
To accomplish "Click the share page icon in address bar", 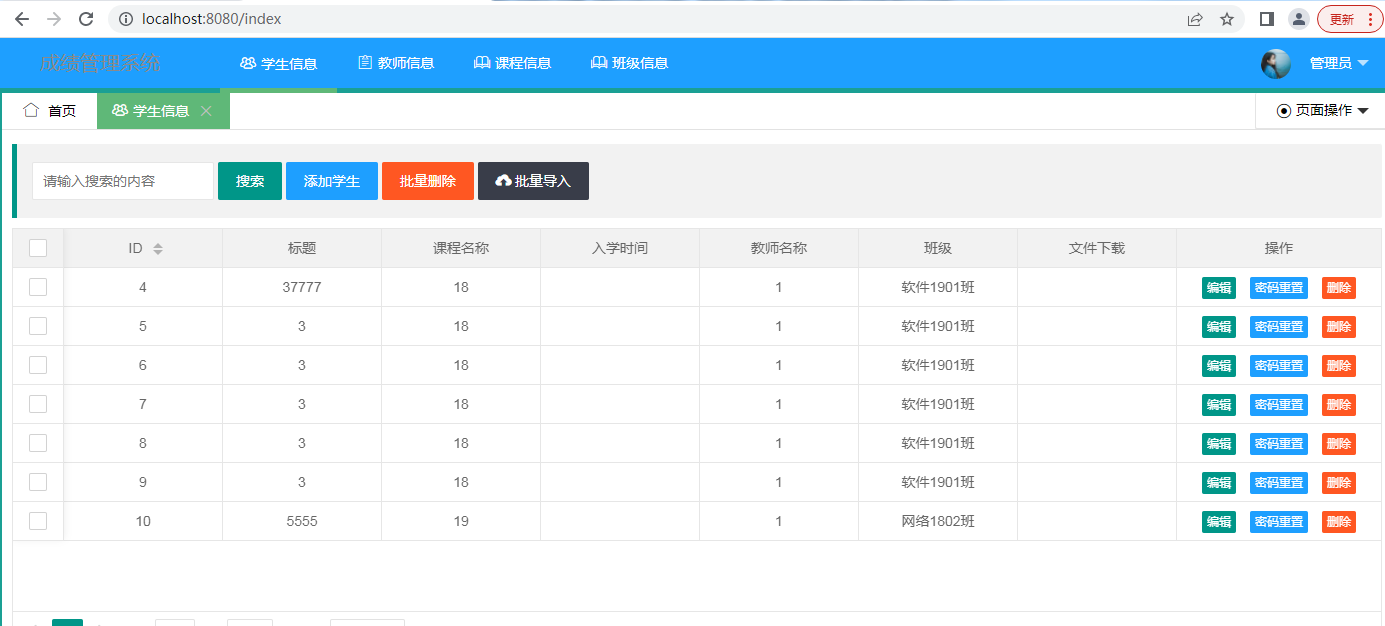I will pos(1195,19).
